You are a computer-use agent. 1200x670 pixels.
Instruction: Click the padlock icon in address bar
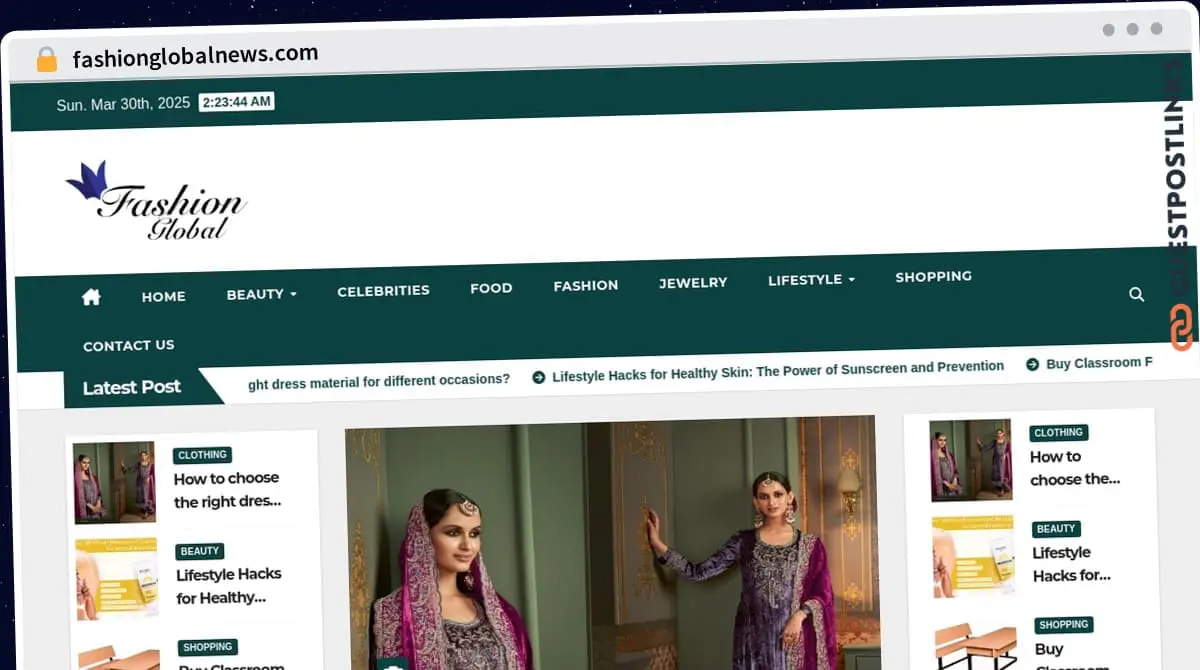pos(47,60)
